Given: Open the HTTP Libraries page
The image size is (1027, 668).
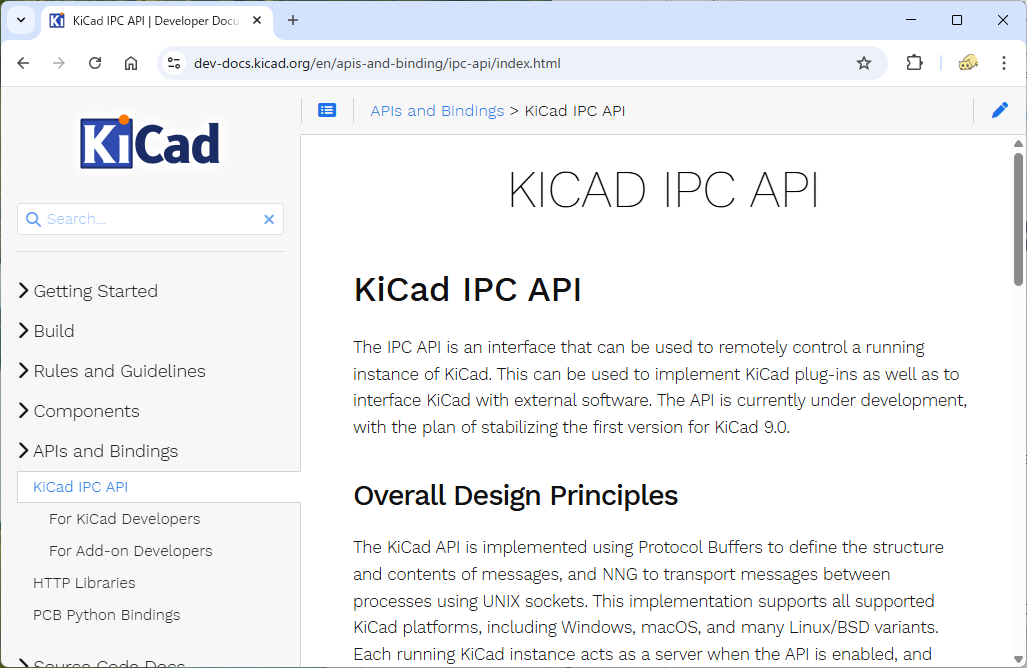Looking at the screenshot, I should pyautogui.click(x=84, y=583).
